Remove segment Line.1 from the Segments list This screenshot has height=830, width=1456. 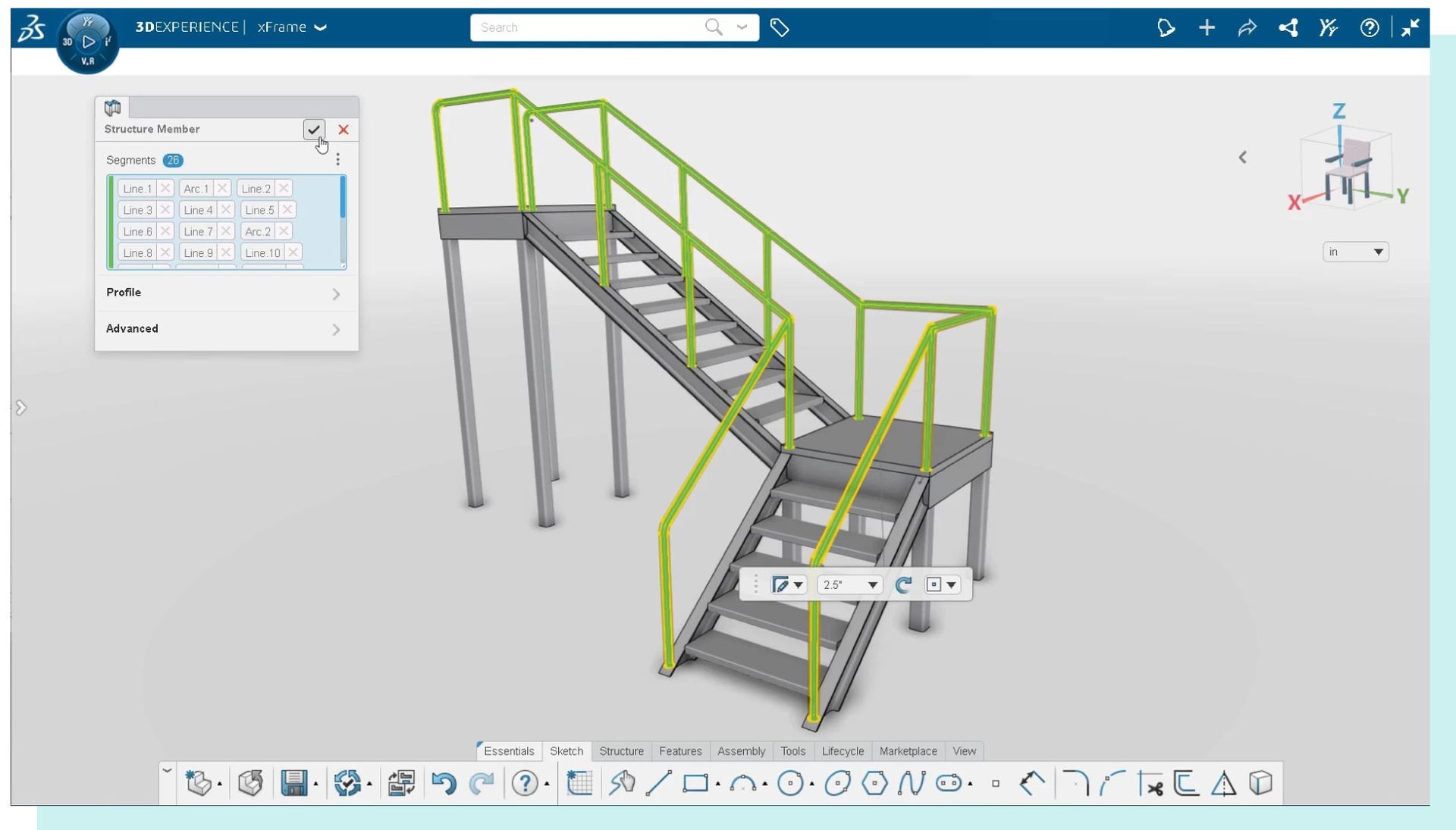pyautogui.click(x=167, y=188)
